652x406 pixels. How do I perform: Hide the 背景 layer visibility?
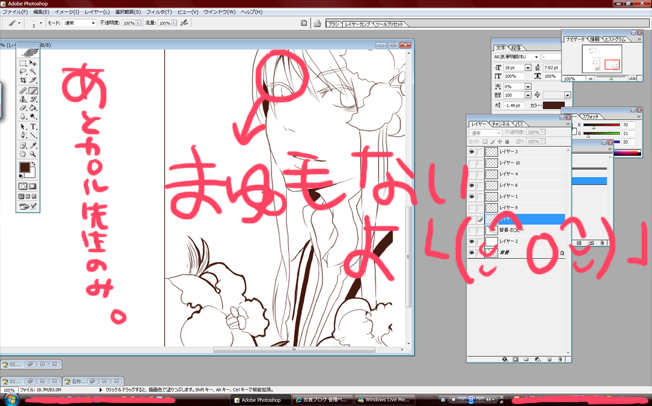coord(472,253)
